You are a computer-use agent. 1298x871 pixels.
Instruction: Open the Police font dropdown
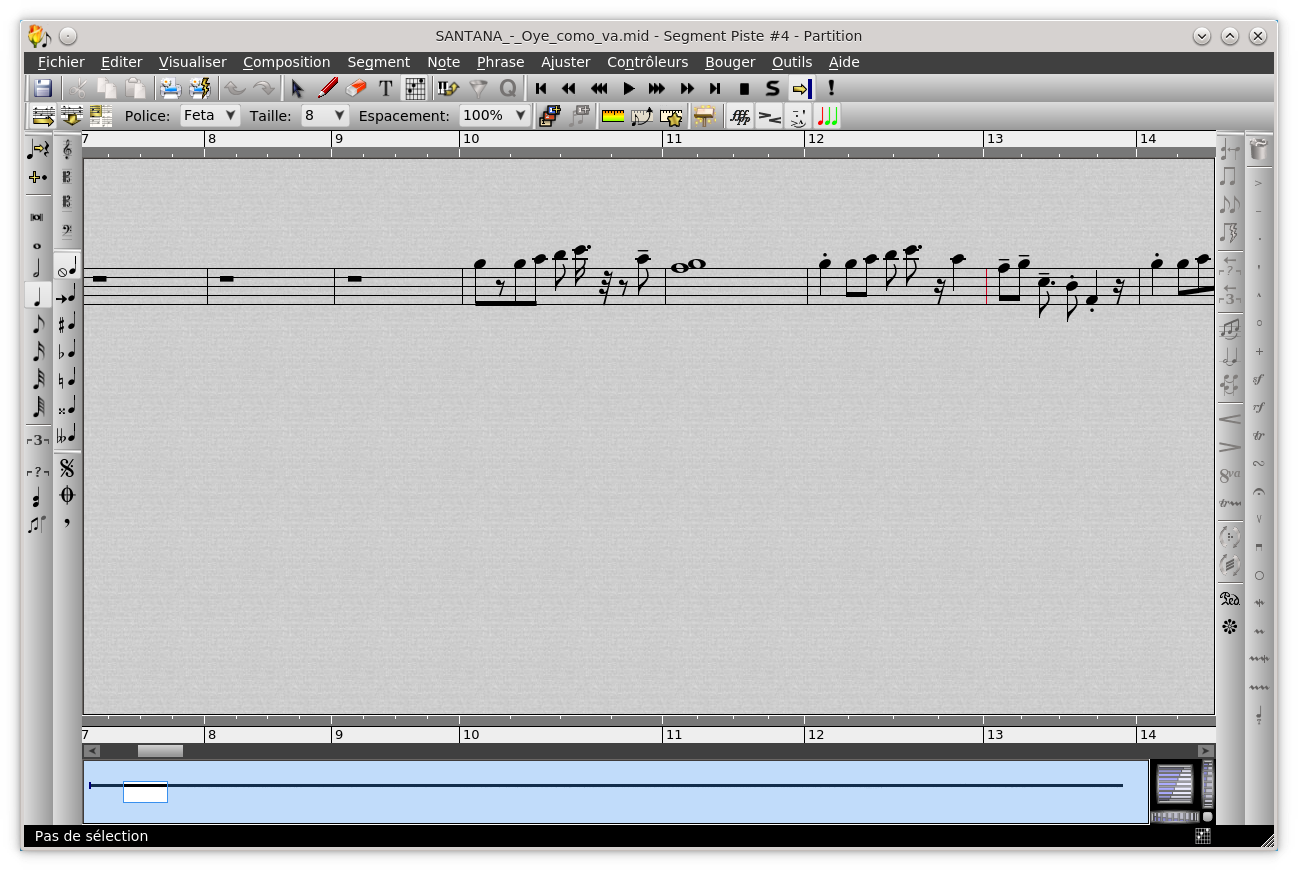click(210, 116)
